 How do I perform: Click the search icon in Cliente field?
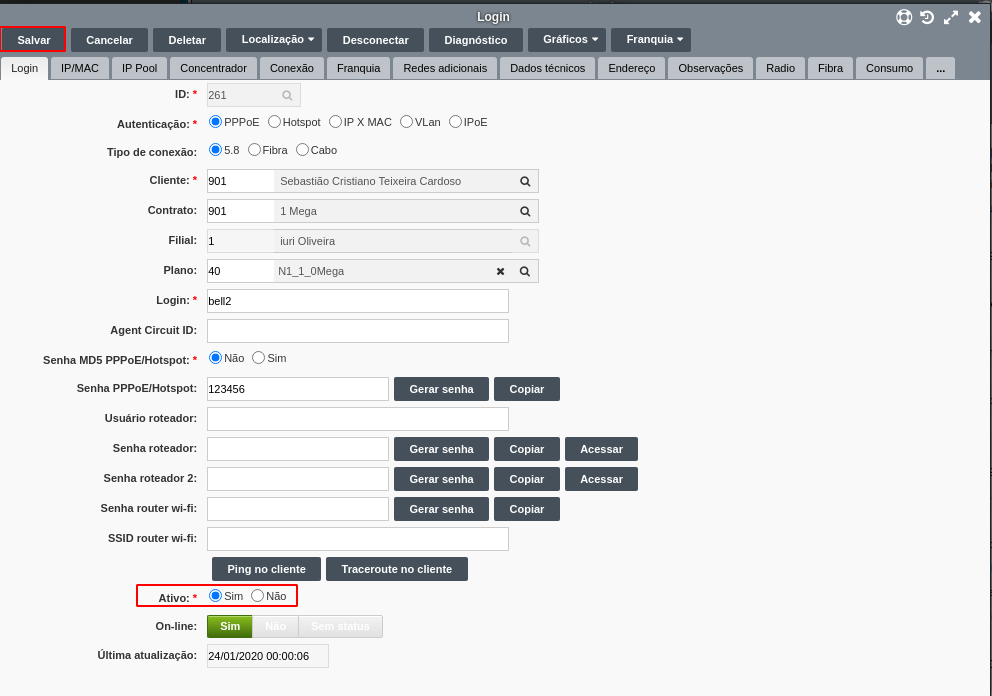525,181
